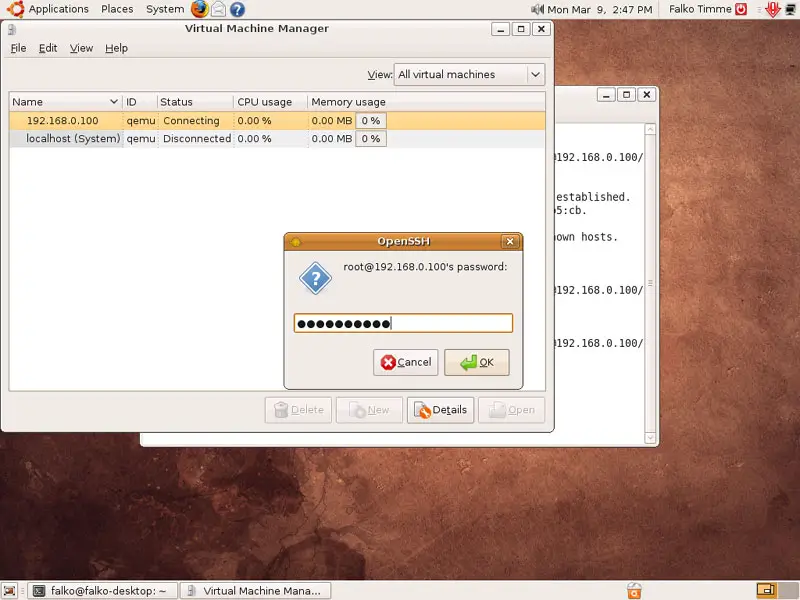
Task: Open the View menu in menu bar
Action: click(x=81, y=48)
